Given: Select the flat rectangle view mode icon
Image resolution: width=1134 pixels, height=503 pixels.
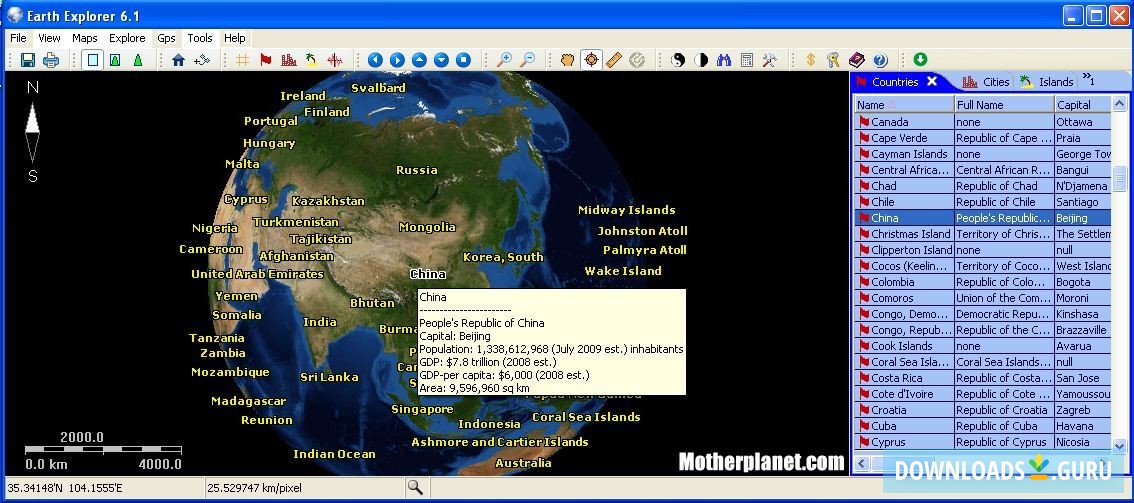Looking at the screenshot, I should click(x=93, y=60).
